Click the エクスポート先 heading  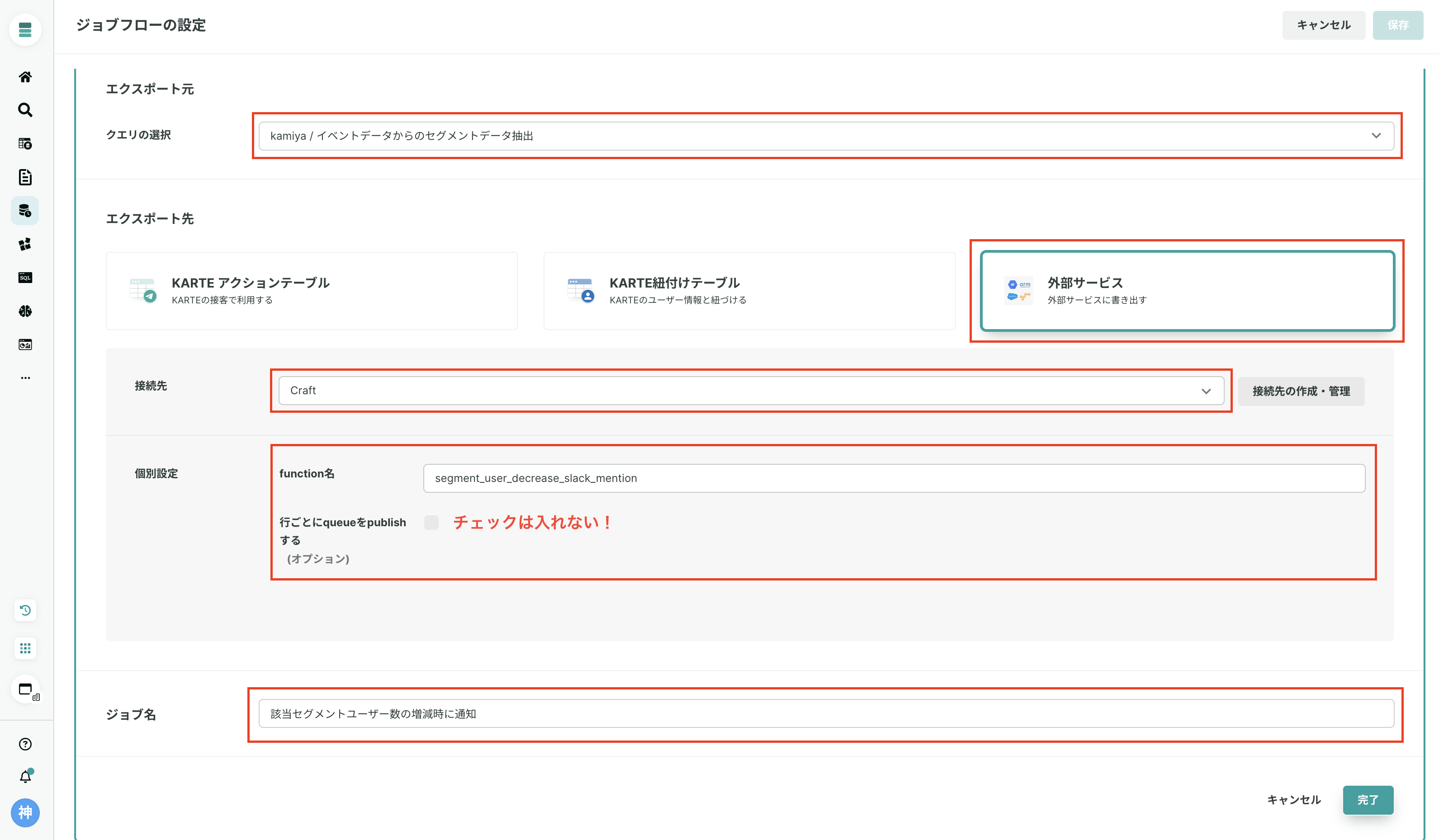click(150, 219)
